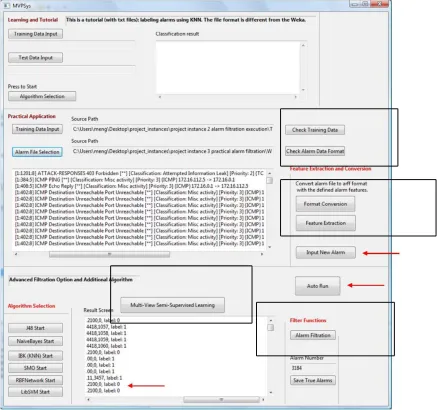The height and width of the screenshot is (410, 437).
Task: Click Save True Alarms button
Action: click(313, 380)
